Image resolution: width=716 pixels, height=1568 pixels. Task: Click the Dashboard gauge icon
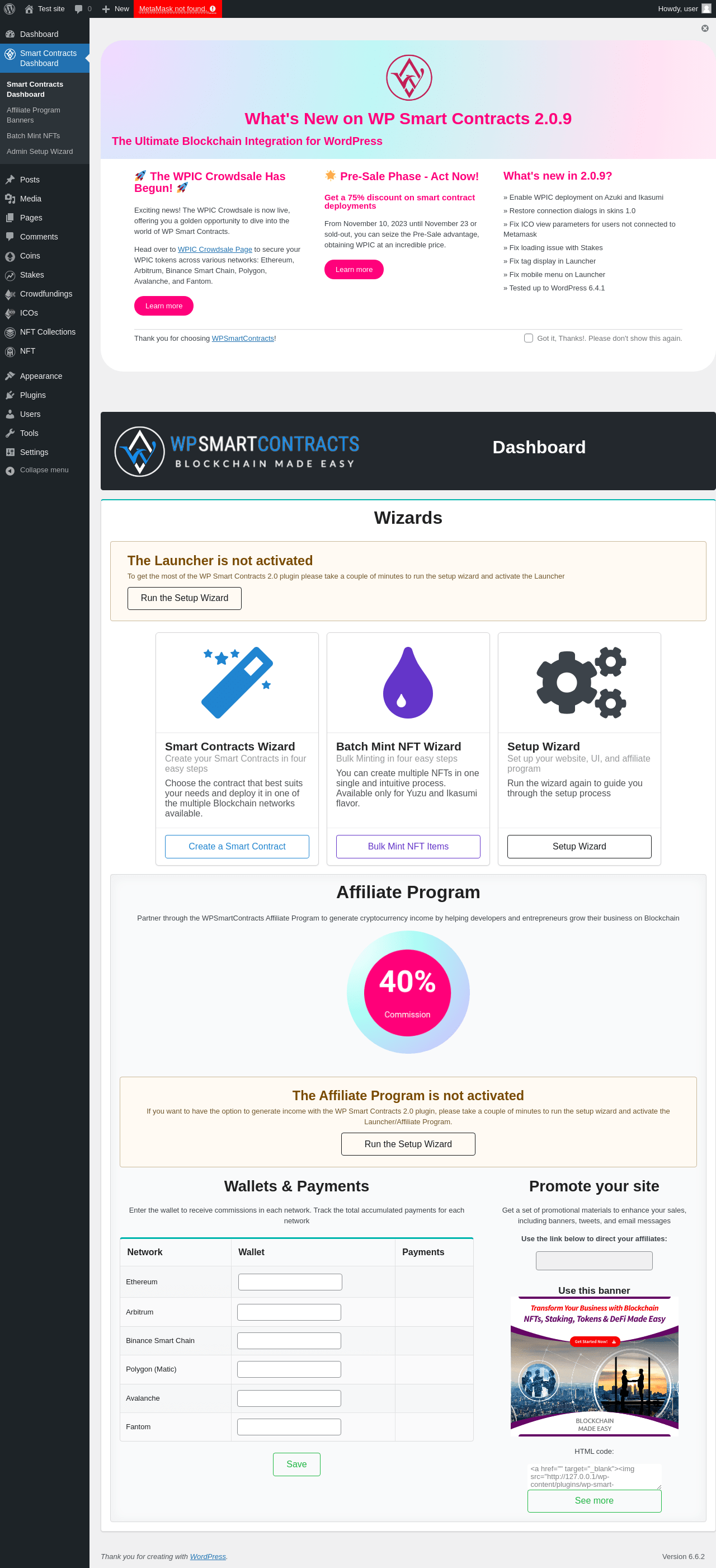point(10,34)
